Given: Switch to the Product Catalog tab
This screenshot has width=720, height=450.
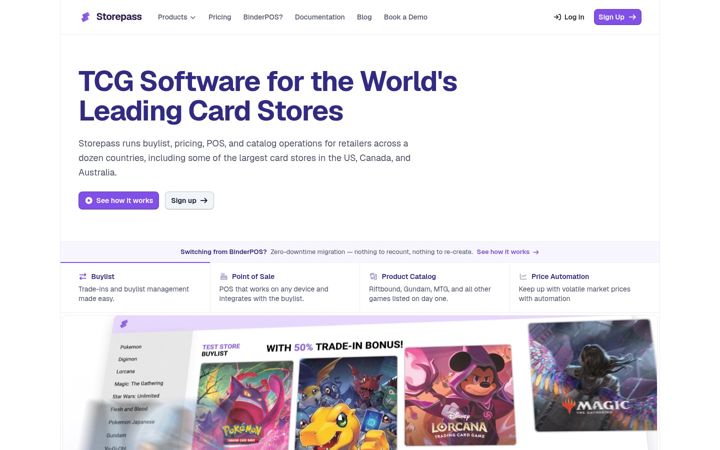Looking at the screenshot, I should pyautogui.click(x=434, y=287).
